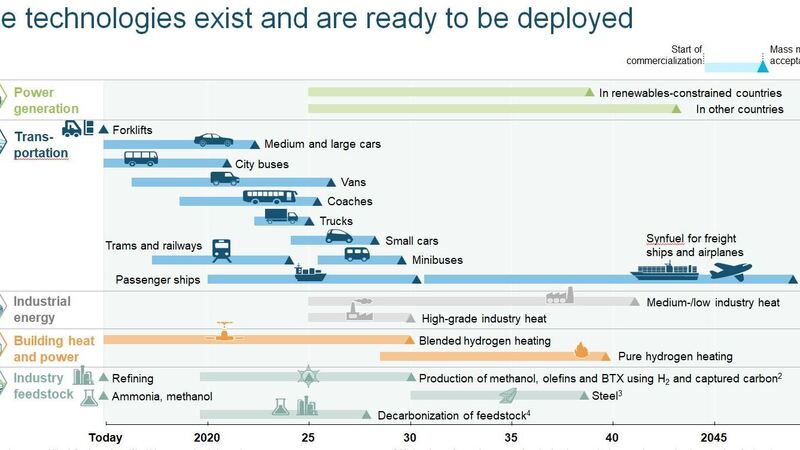
Task: Click the minibus icon
Action: click(x=357, y=254)
